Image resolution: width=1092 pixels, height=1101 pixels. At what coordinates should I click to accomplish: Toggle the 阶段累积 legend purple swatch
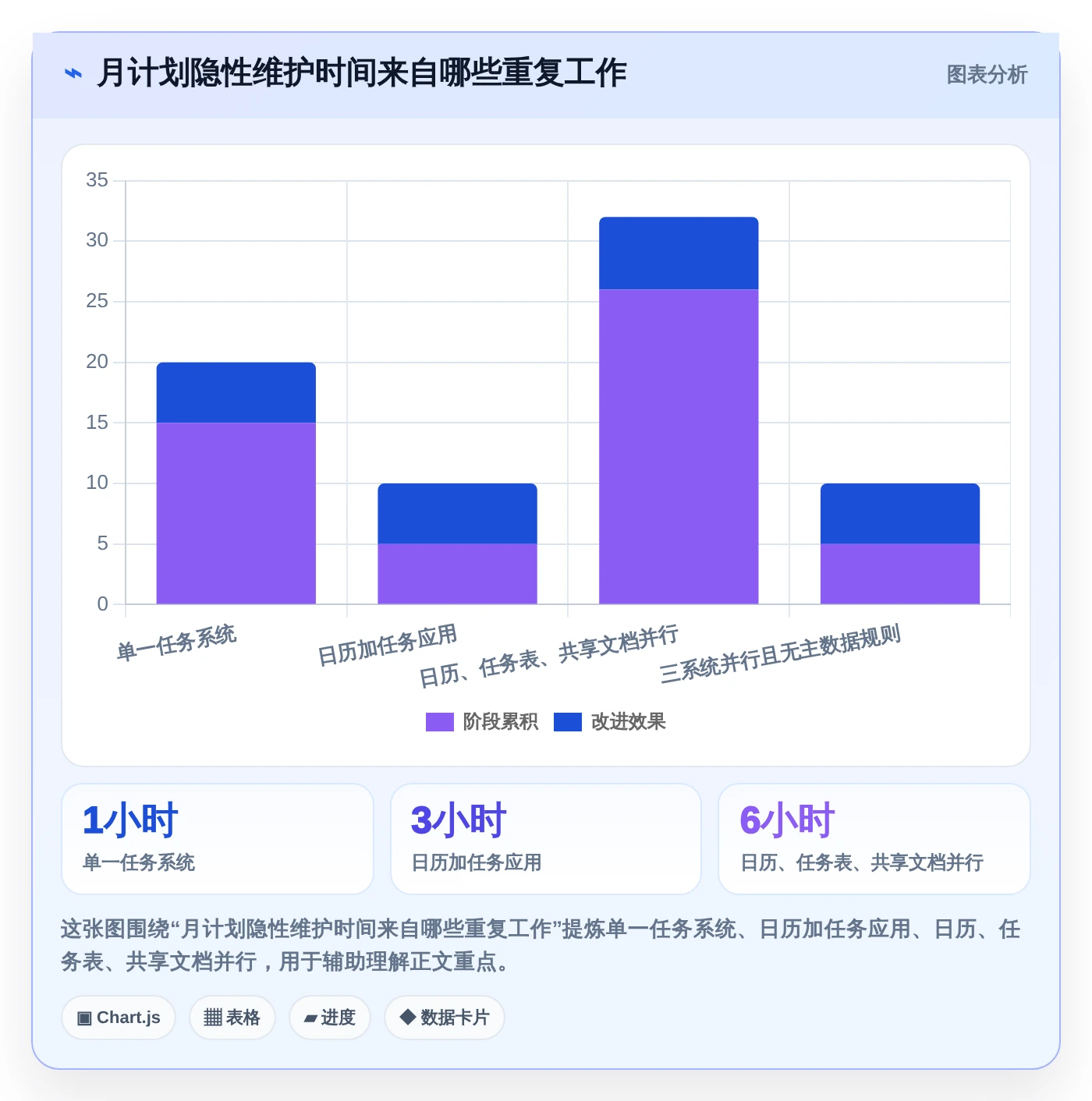(439, 722)
